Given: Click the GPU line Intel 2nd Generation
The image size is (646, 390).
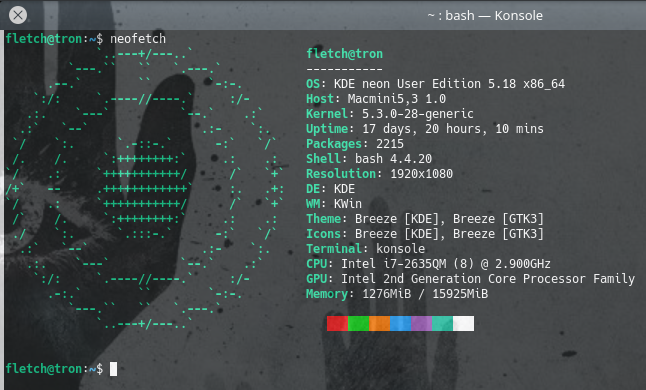Looking at the screenshot, I should pos(470,279).
